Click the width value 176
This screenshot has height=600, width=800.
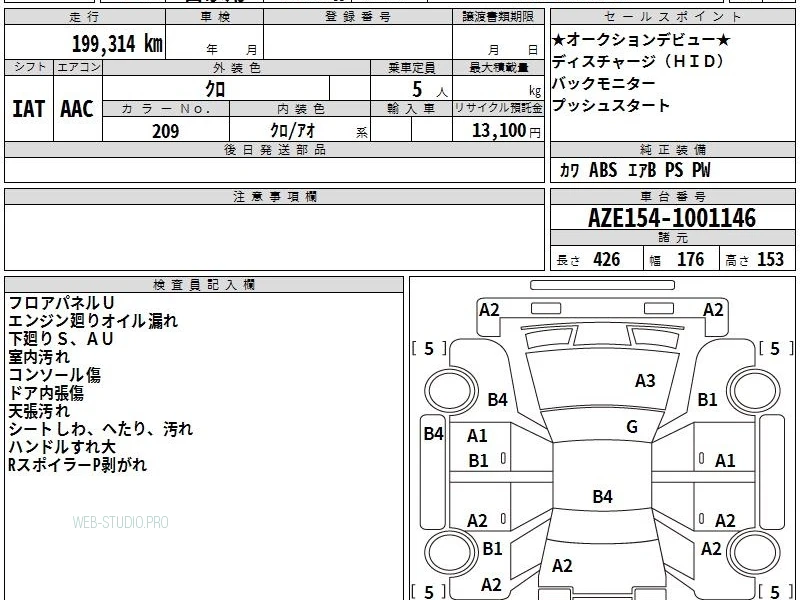point(690,260)
